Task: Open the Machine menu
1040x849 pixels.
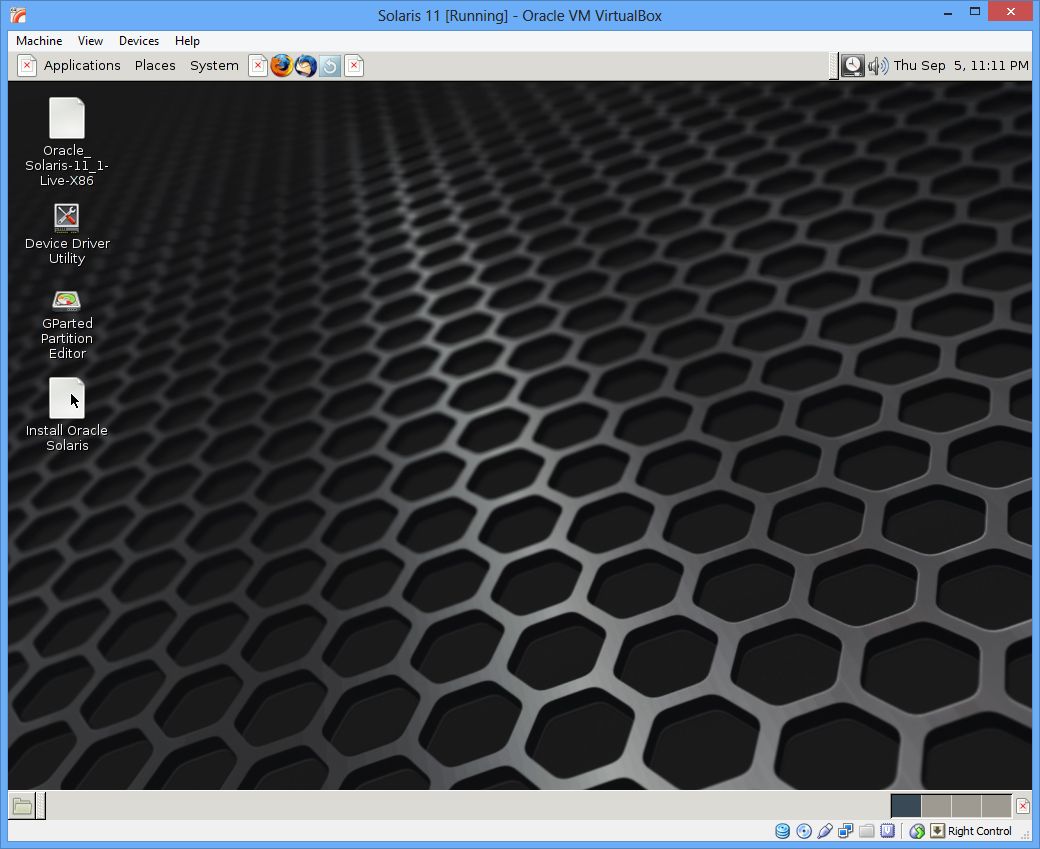Action: point(39,41)
